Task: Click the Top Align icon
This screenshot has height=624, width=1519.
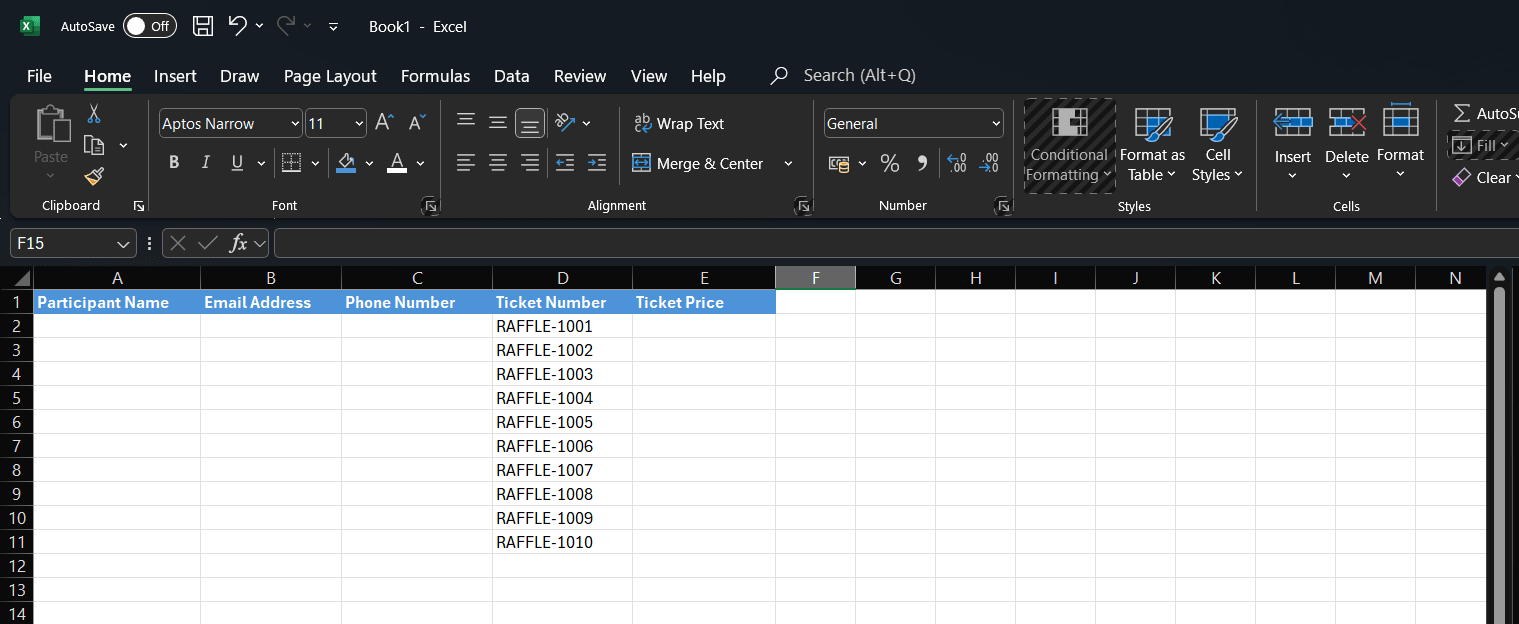Action: click(x=465, y=122)
